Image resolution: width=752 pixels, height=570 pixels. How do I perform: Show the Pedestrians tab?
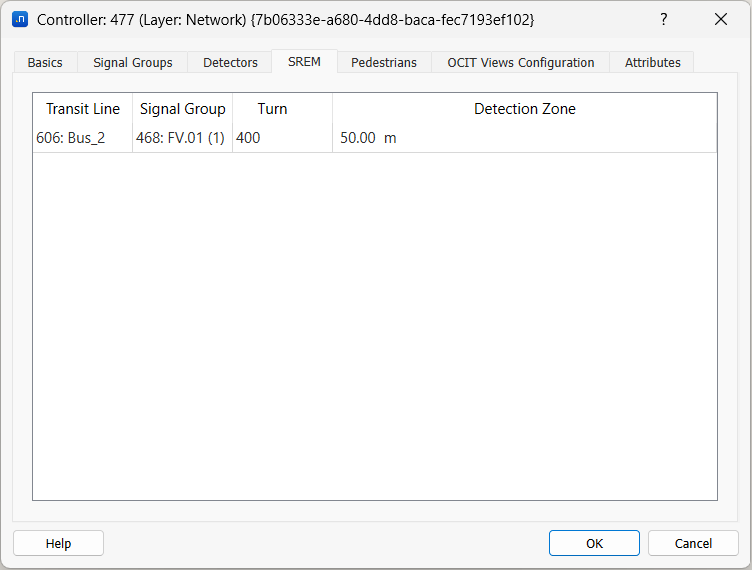tap(384, 62)
